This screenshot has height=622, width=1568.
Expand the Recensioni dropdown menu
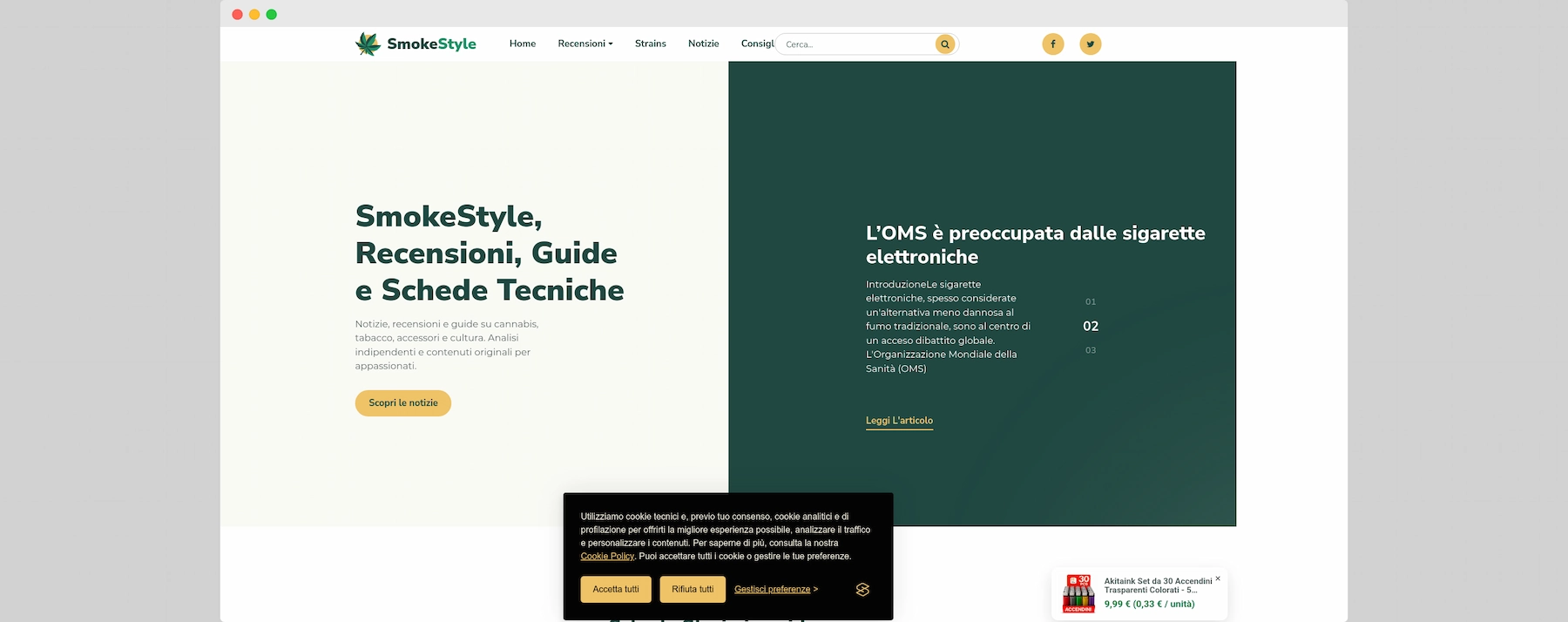[585, 44]
